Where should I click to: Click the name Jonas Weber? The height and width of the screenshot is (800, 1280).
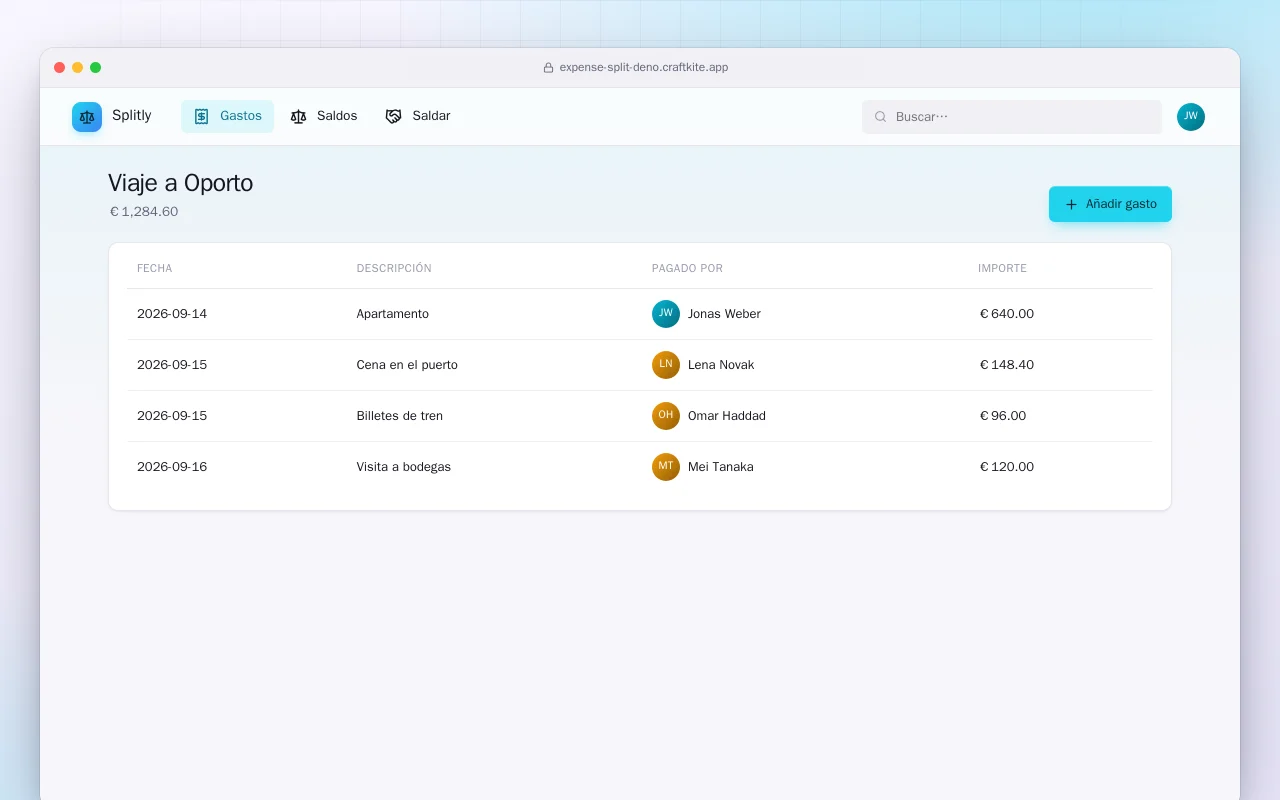724,314
